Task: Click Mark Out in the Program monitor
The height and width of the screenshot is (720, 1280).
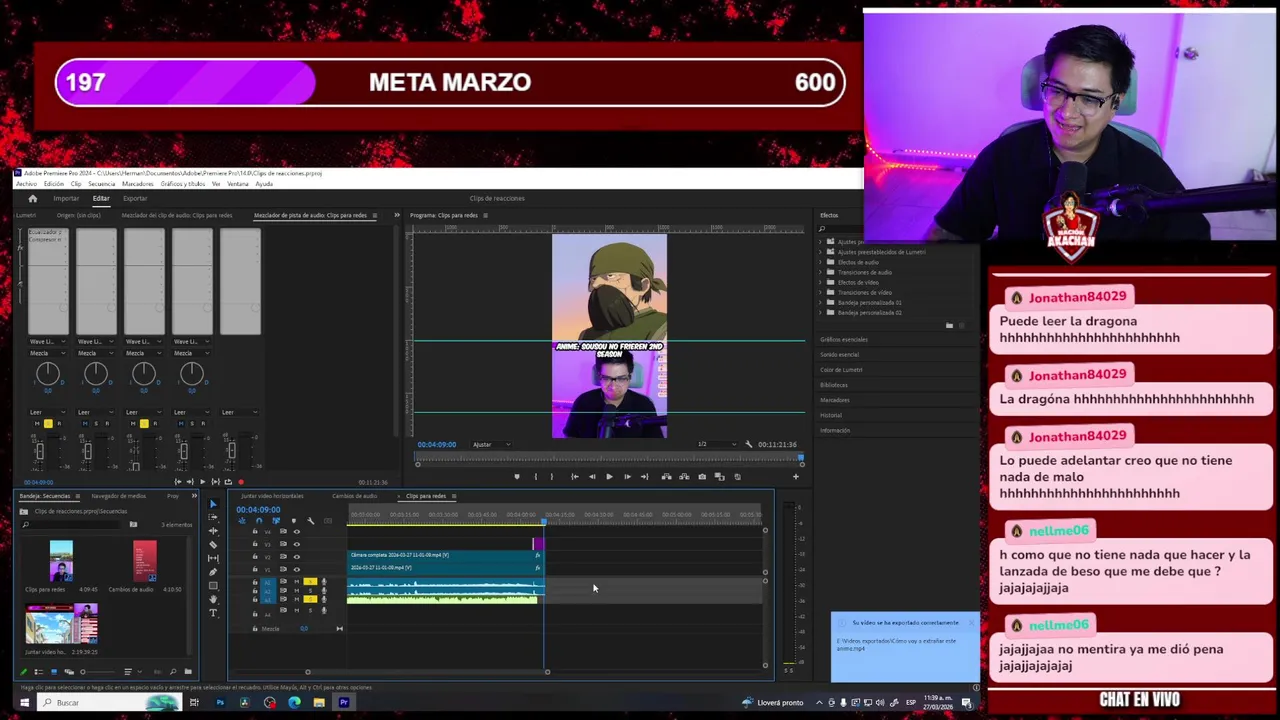Action: coord(552,477)
